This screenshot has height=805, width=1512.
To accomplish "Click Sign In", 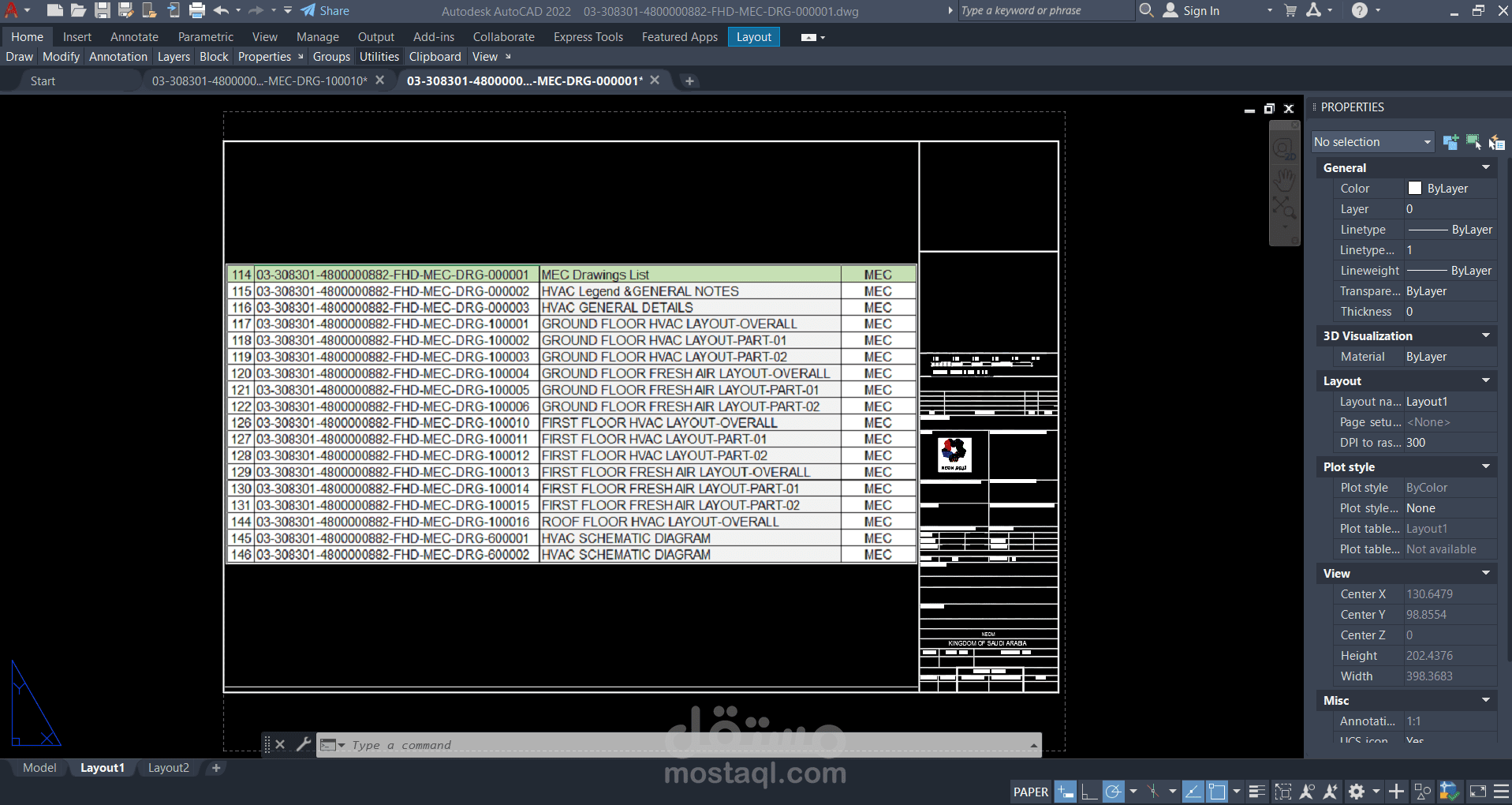I will [x=1192, y=10].
